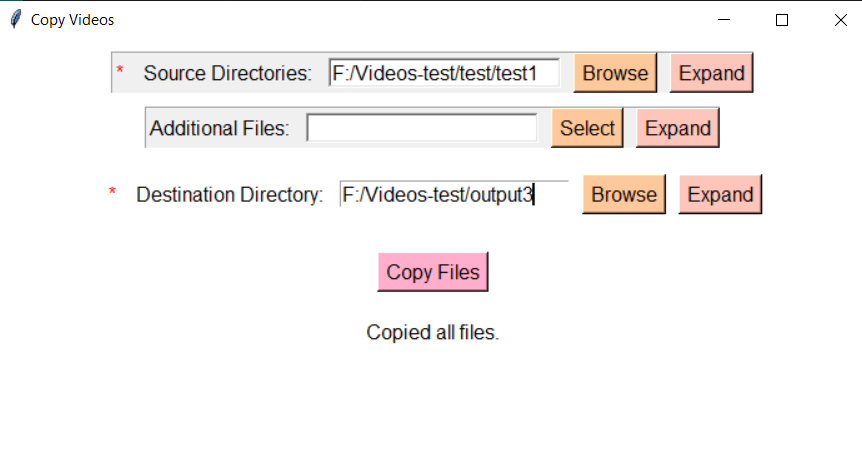Viewport: 862px width, 467px height.
Task: Close the Copy Videos window
Action: coord(840,20)
